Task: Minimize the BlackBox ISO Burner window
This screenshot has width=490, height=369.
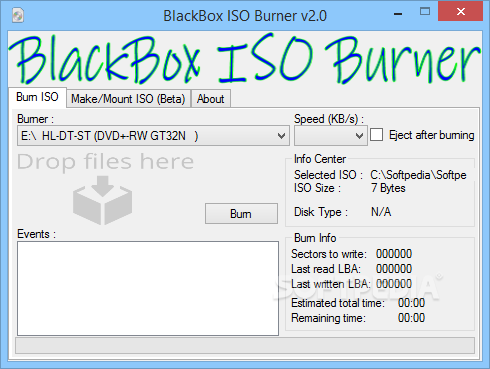Action: 398,14
